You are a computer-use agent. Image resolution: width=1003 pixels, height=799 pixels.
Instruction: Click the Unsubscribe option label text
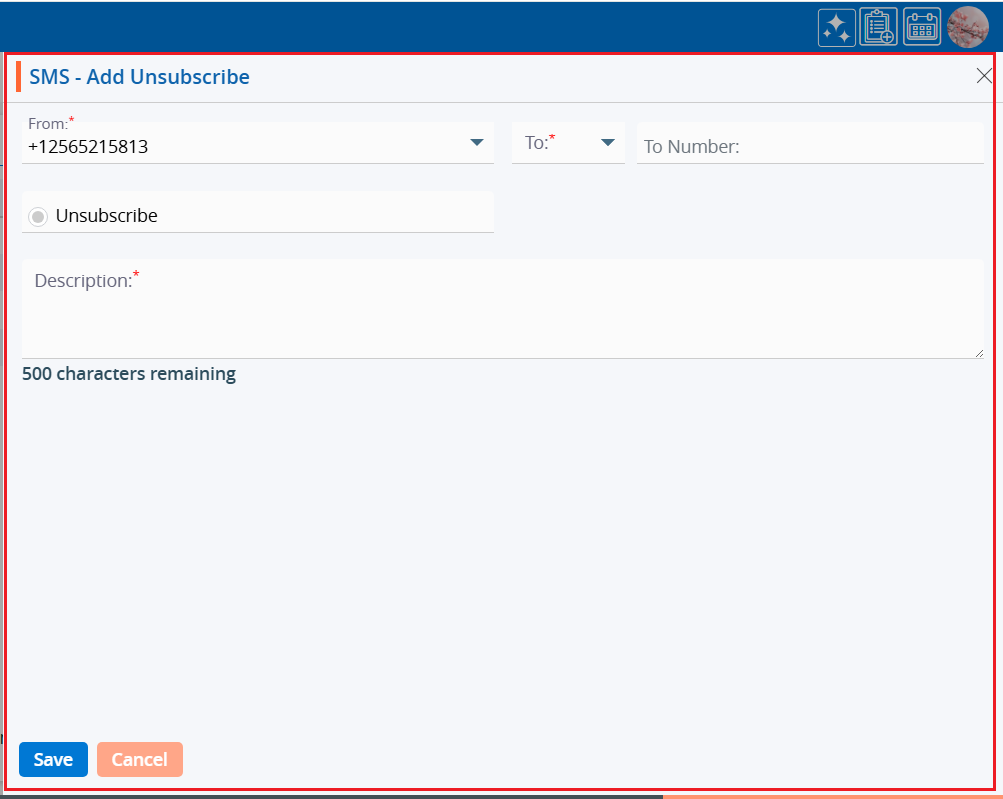pyautogui.click(x=106, y=216)
